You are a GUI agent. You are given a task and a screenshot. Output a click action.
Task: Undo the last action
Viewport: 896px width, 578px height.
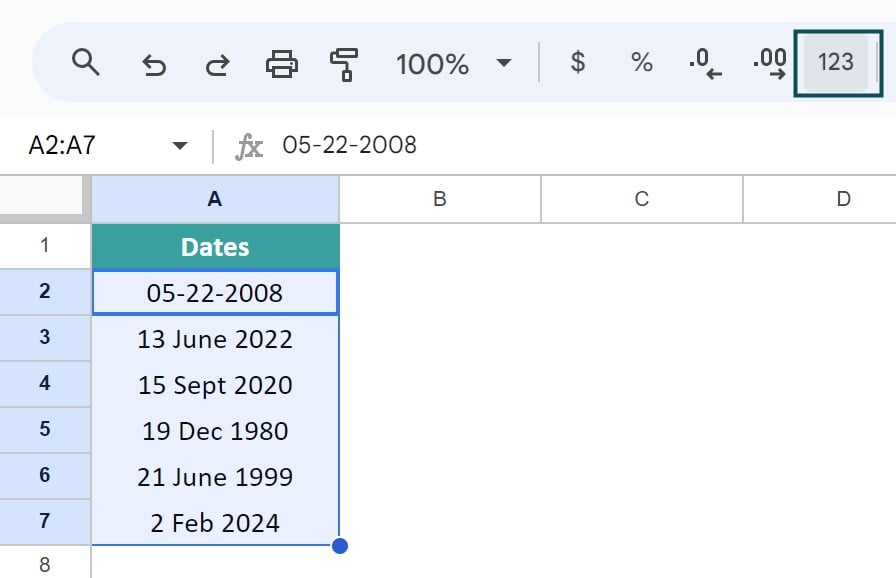point(154,65)
